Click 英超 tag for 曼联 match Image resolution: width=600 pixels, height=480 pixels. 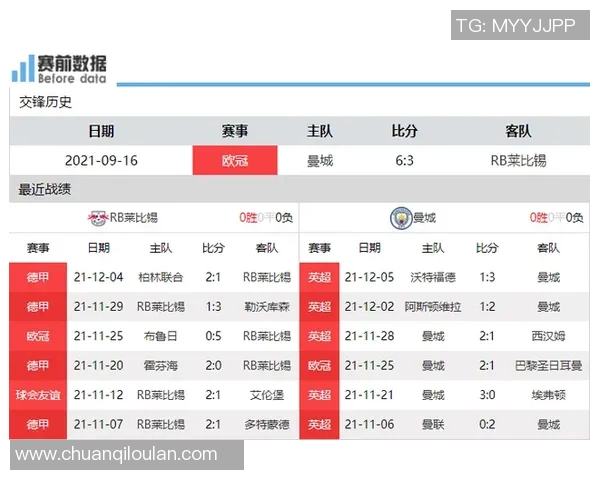320,424
